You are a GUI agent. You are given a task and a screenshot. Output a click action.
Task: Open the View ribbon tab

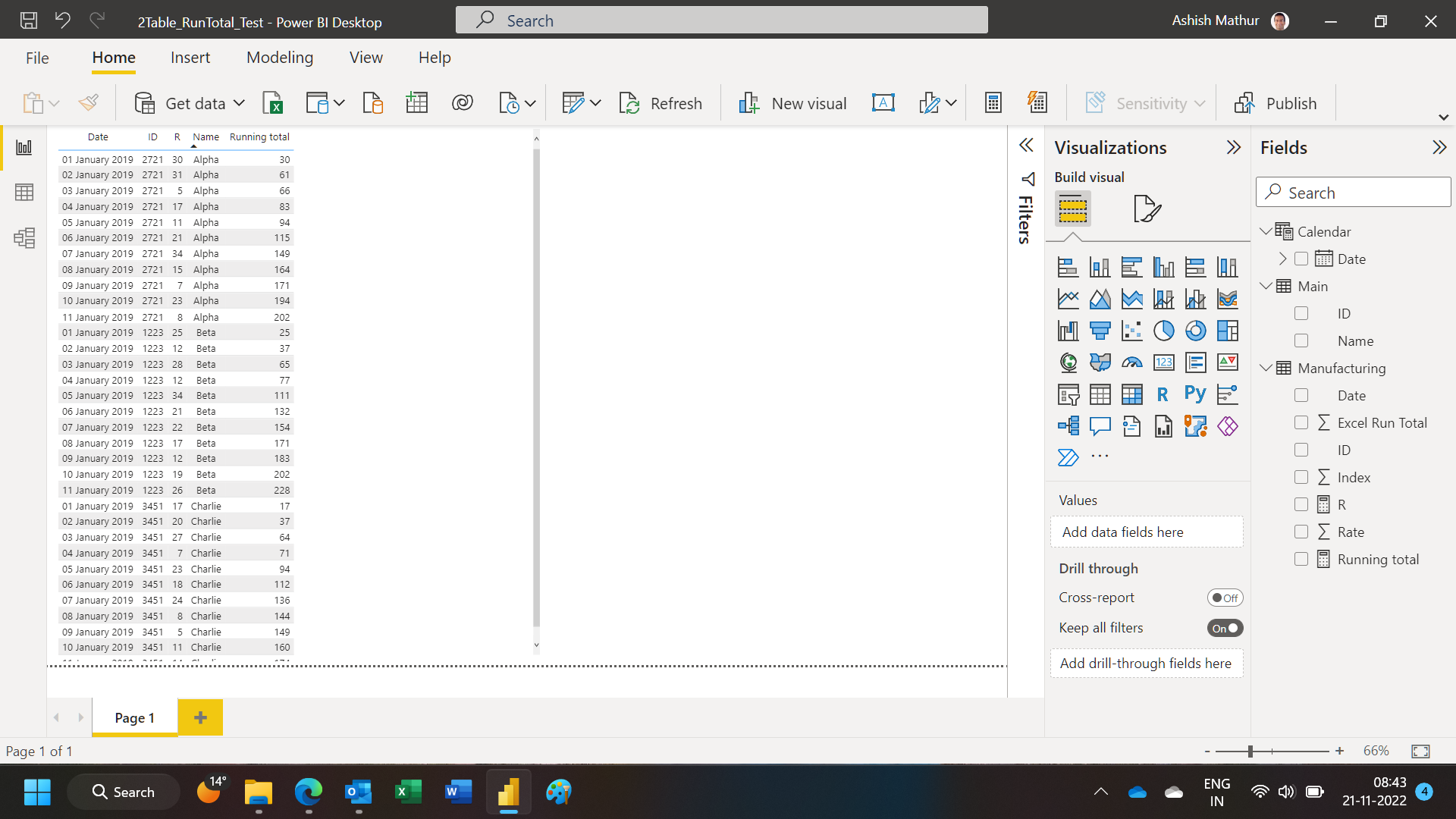(x=366, y=58)
